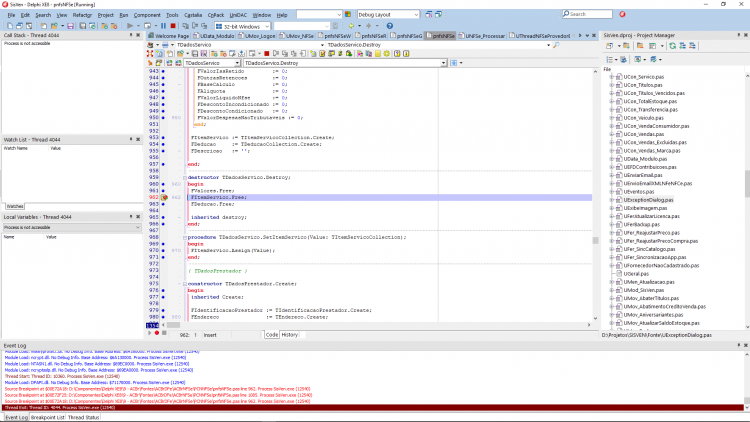Open the Refactor menu

click(82, 15)
